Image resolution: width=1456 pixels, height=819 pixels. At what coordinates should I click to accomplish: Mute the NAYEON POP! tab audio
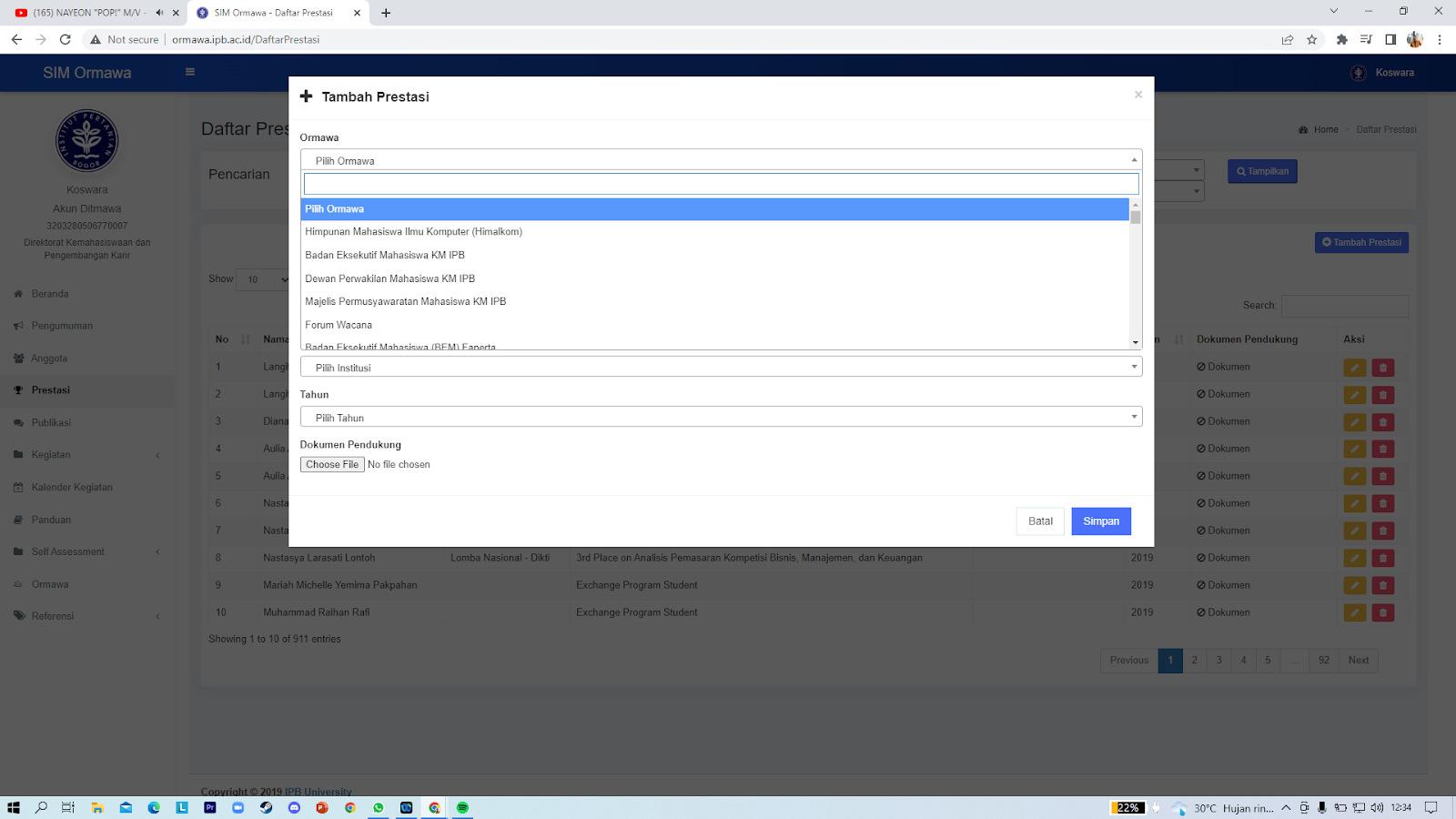coord(159,13)
